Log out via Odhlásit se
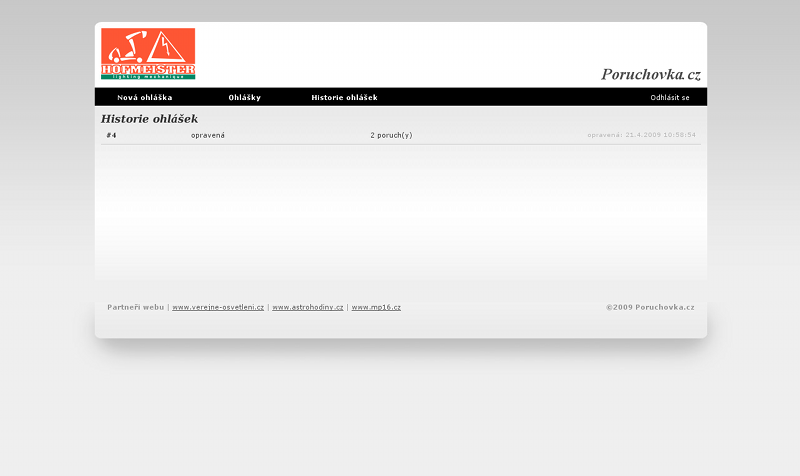This screenshot has height=476, width=800. point(670,97)
